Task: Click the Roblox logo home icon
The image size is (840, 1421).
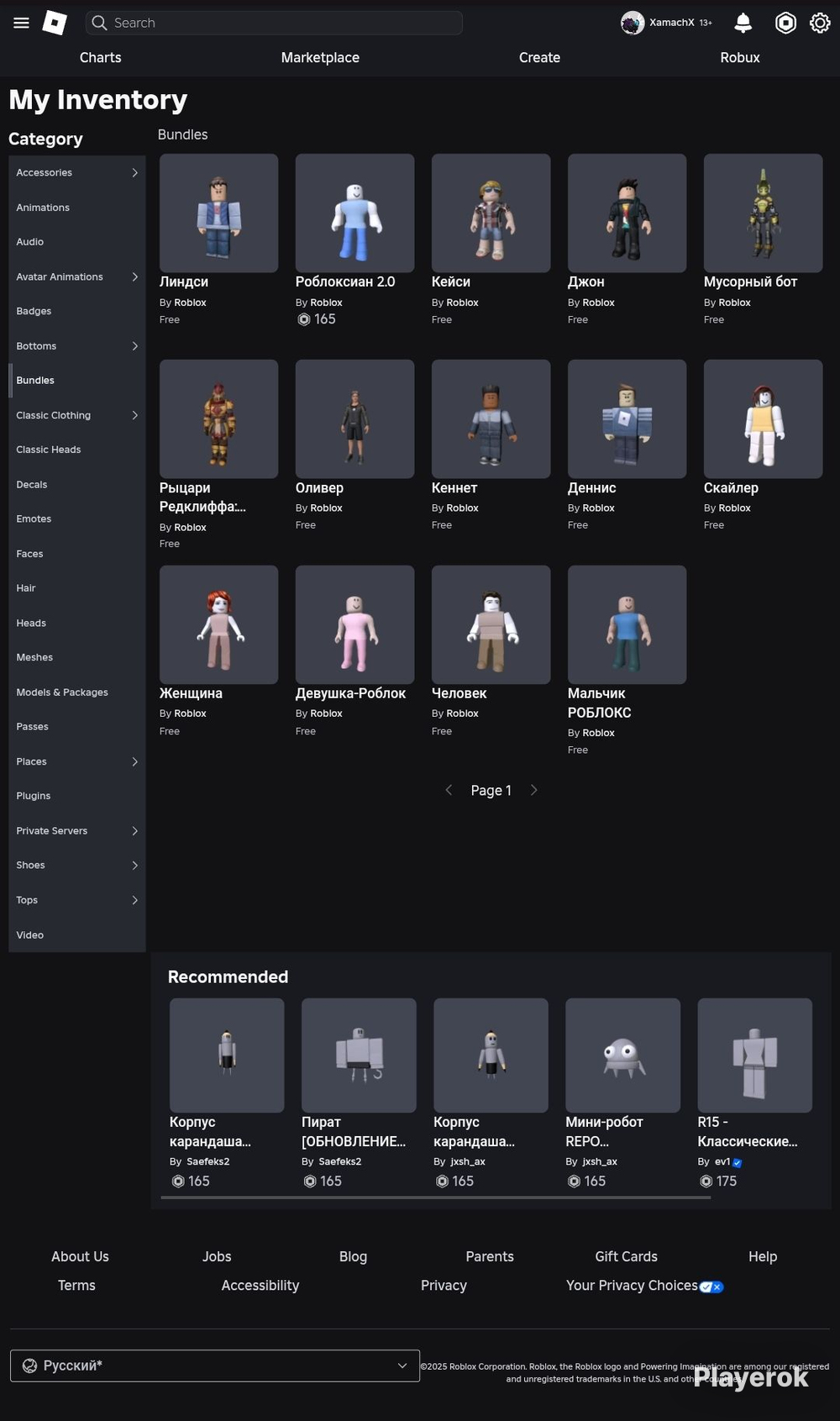Action: click(55, 23)
